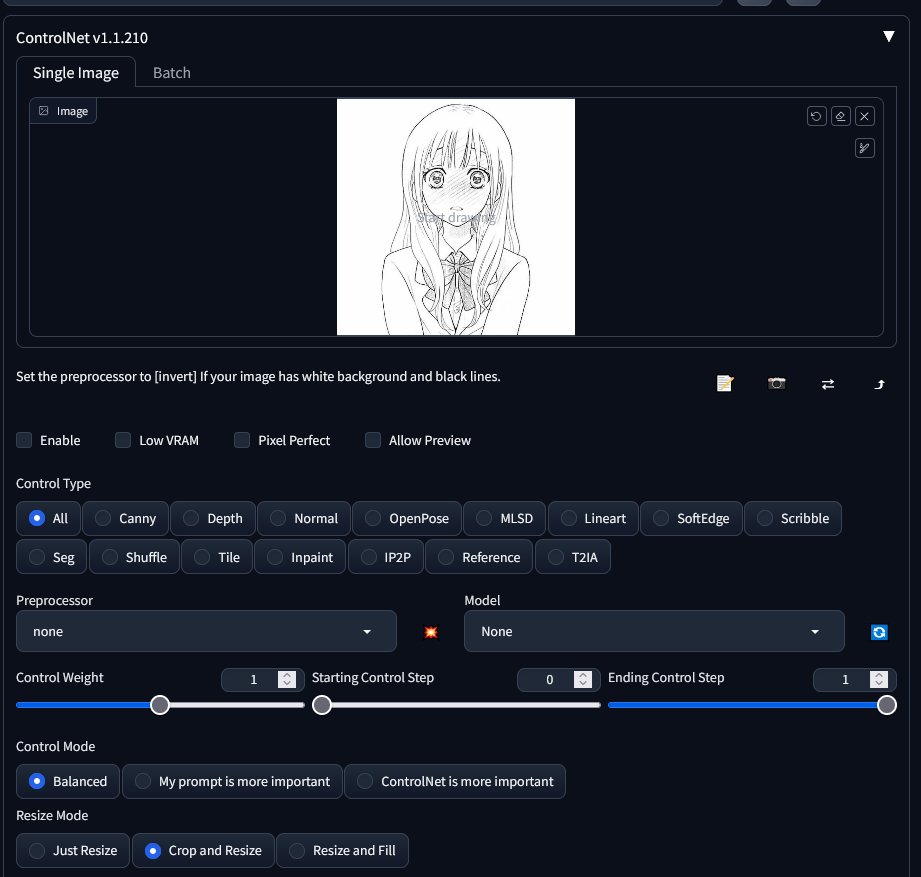Click the Ending Control Step number field
Image resolution: width=921 pixels, height=877 pixels.
(x=855, y=680)
